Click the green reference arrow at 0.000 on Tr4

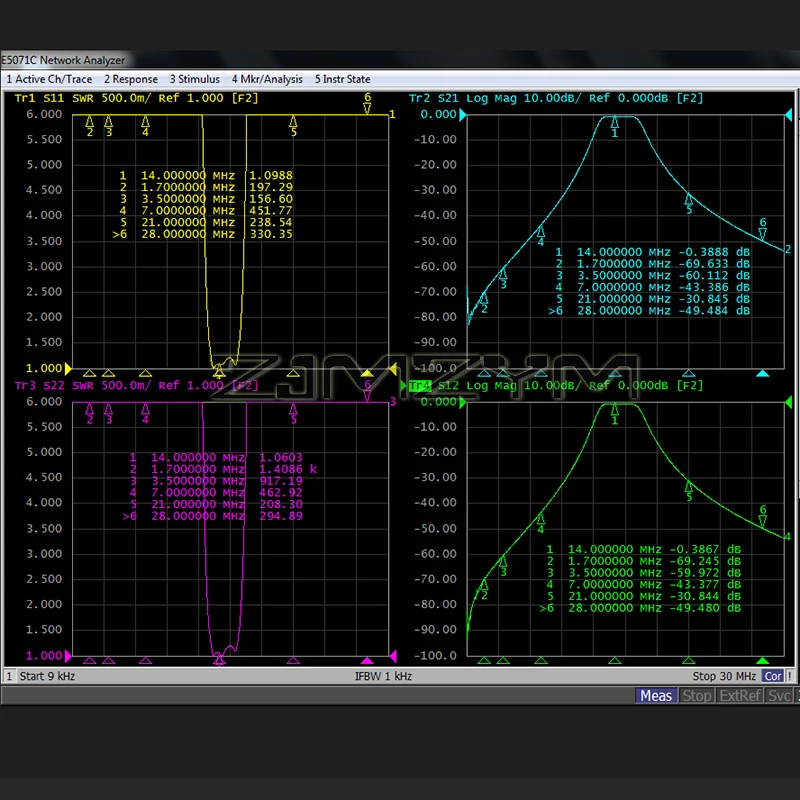pyautogui.click(x=463, y=403)
